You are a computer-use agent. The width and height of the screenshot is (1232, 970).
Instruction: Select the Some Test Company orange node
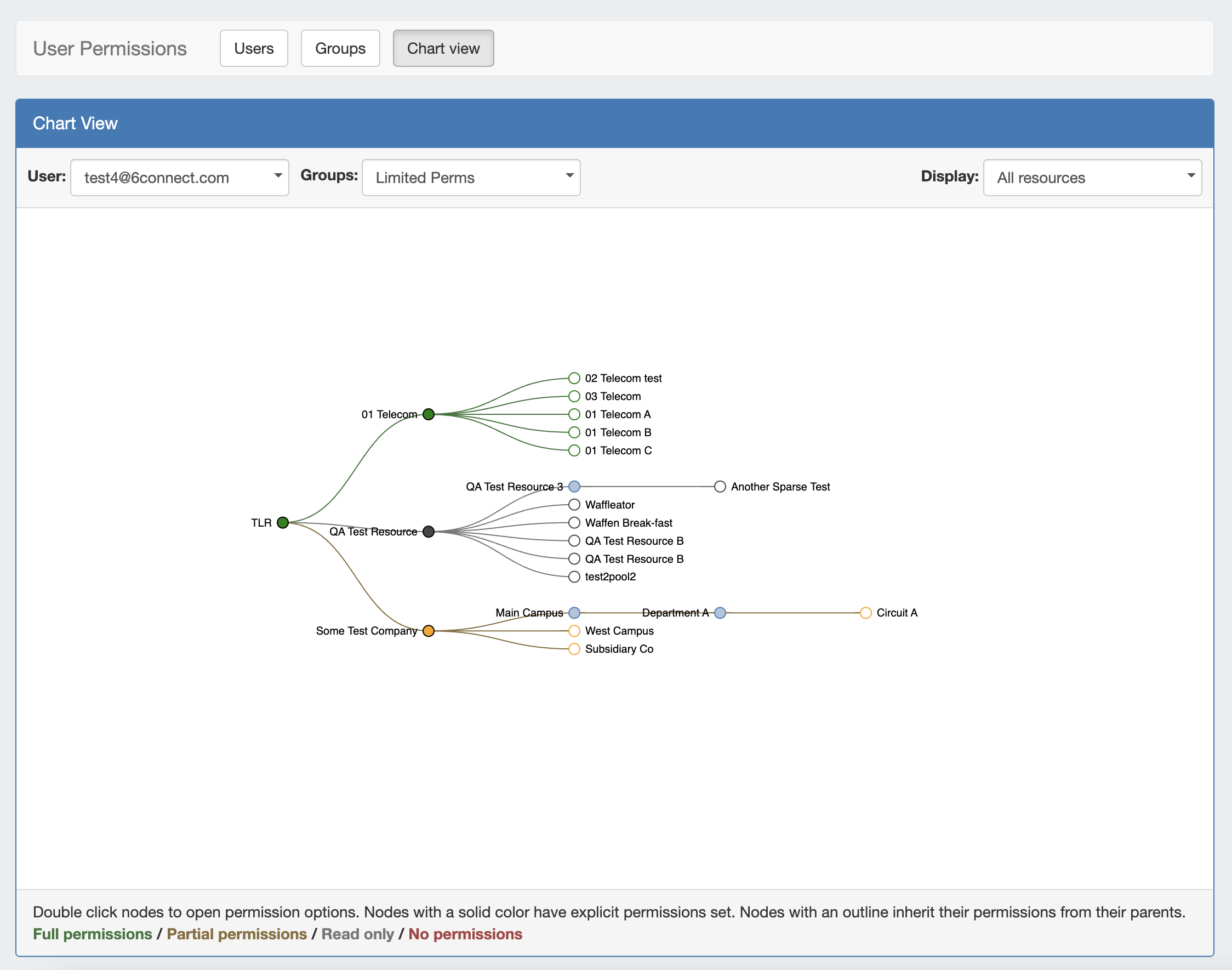tap(429, 631)
